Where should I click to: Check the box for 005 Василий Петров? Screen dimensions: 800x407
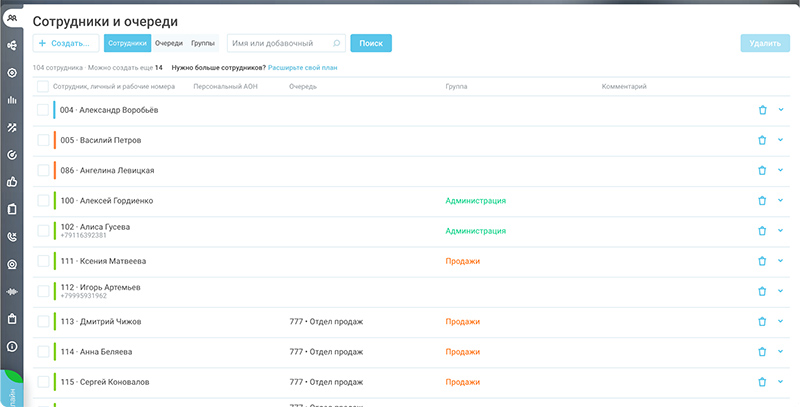[42, 141]
